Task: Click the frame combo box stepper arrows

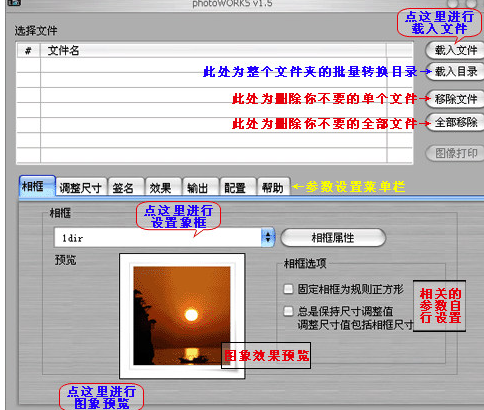Action: pyautogui.click(x=268, y=237)
